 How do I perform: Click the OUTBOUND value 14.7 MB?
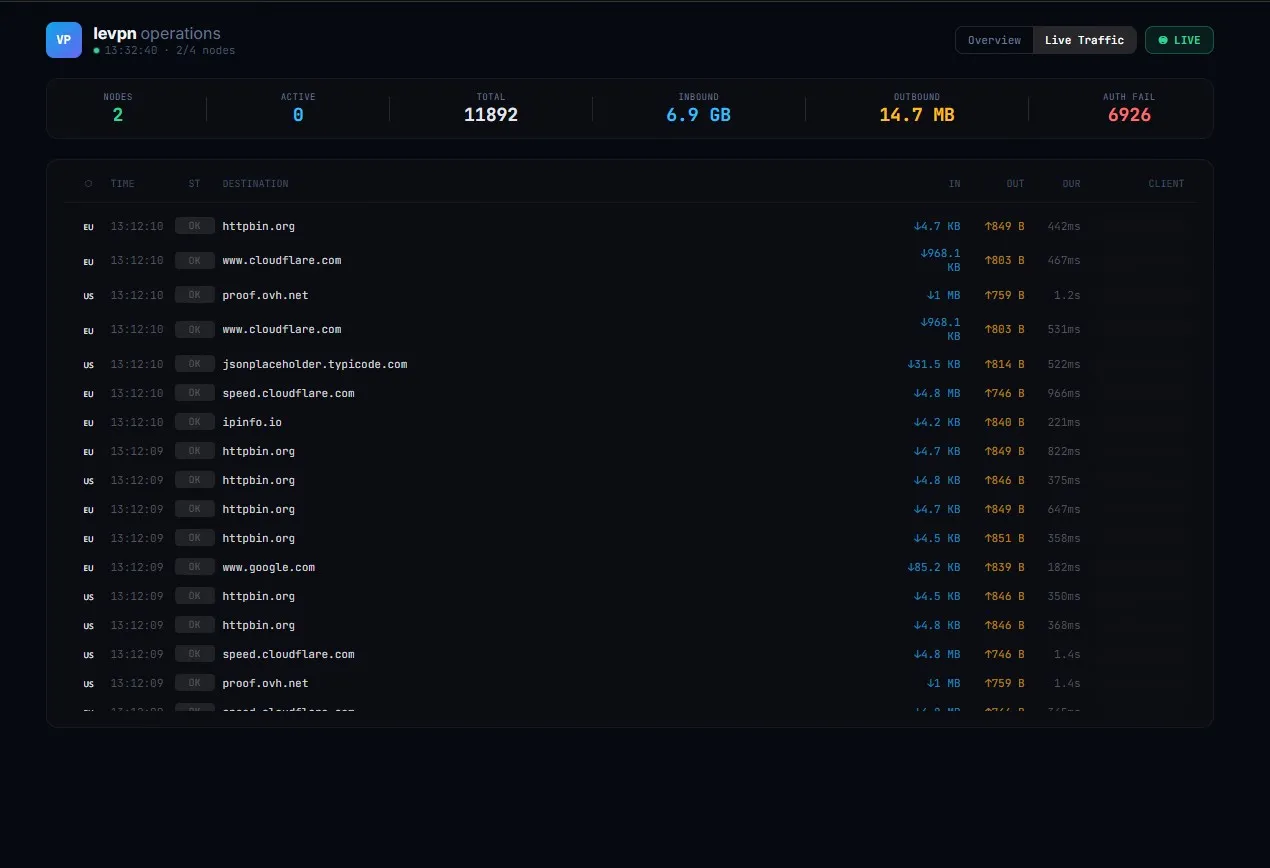click(x=917, y=115)
